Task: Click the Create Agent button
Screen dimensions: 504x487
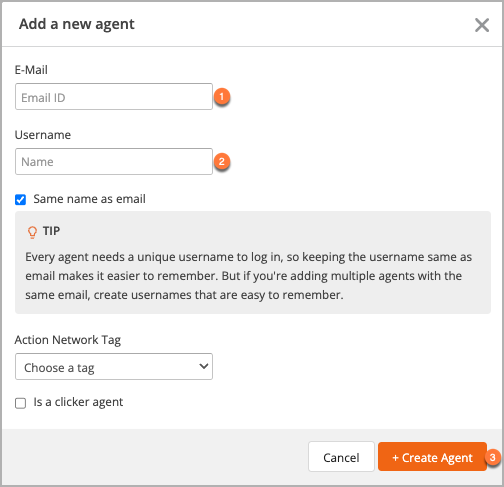Action: 432,457
